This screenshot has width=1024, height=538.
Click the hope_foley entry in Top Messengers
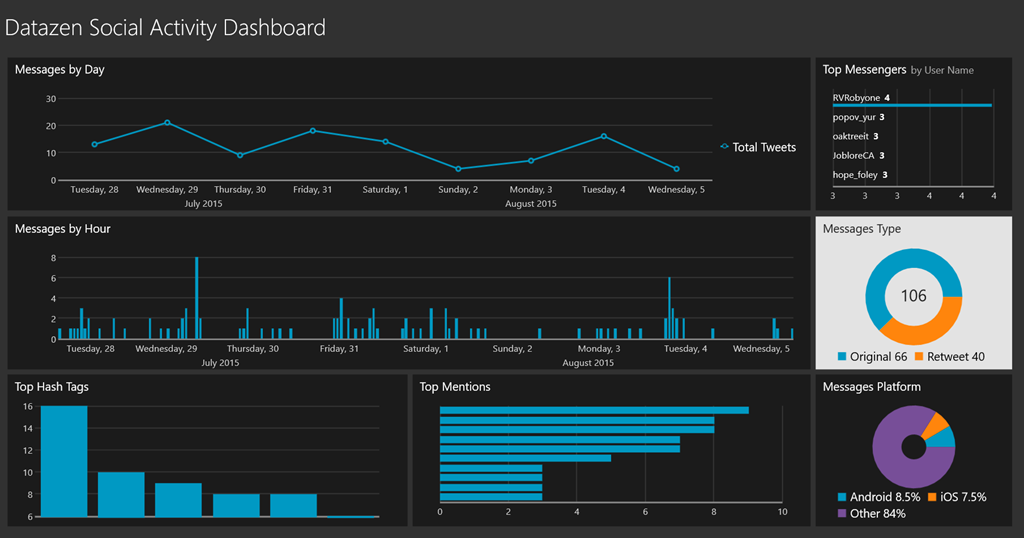click(x=854, y=174)
